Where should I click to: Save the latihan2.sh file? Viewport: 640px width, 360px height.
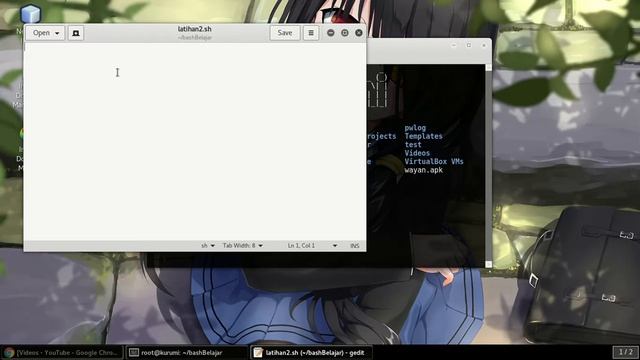[x=284, y=33]
